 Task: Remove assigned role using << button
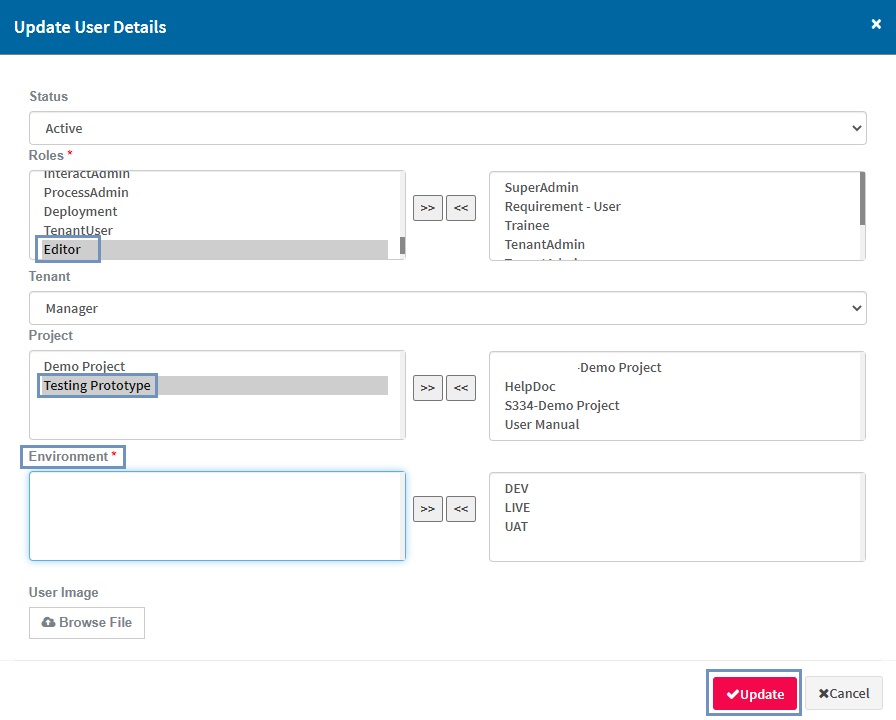click(461, 208)
